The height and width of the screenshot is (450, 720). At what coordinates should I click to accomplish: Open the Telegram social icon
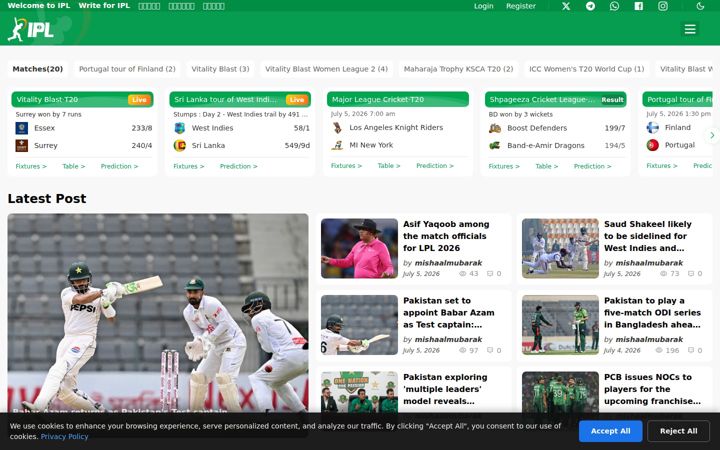click(591, 6)
